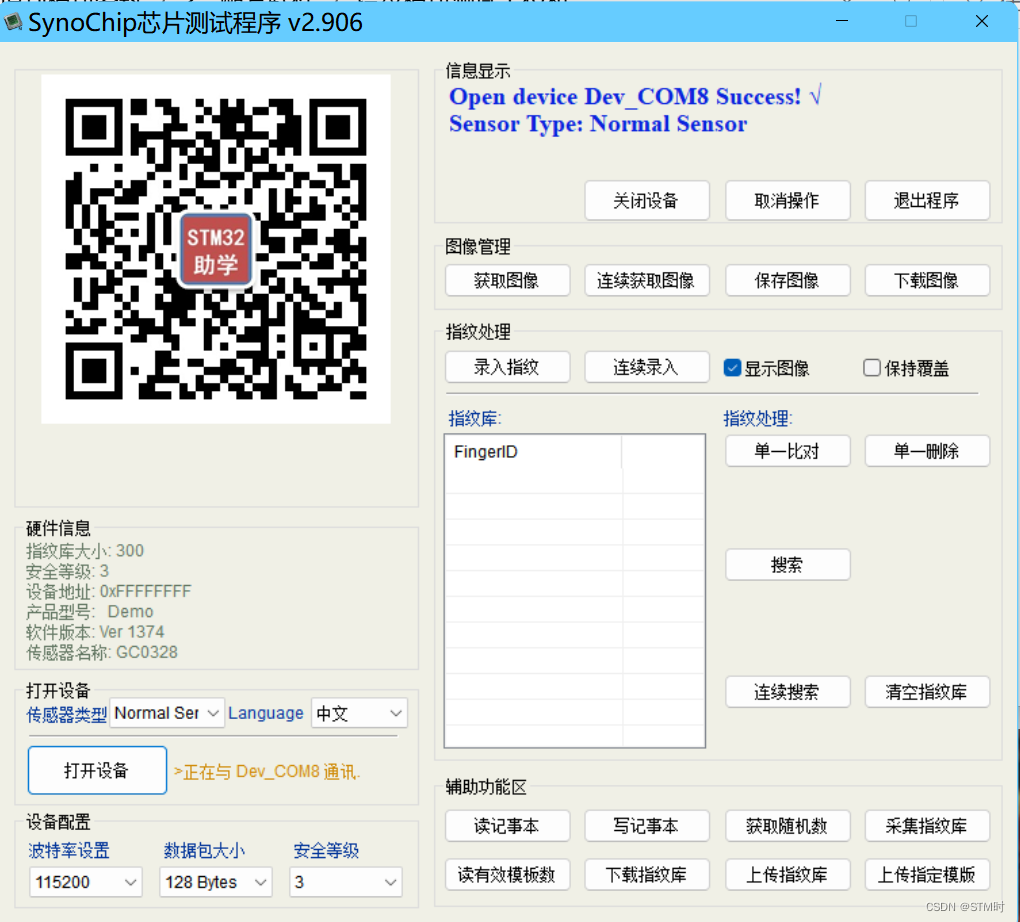Click the 读有效模板数 button
This screenshot has height=922, width=1020.
coord(507,875)
